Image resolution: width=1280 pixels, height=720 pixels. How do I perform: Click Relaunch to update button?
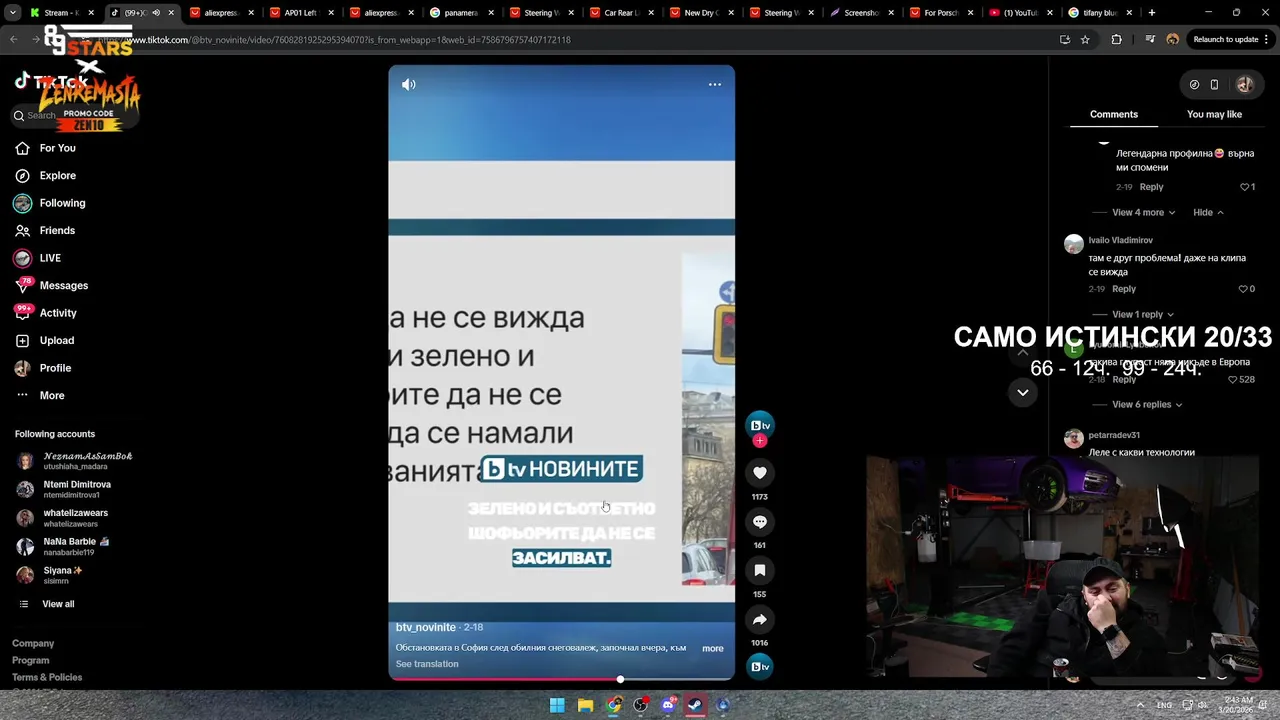click(1226, 40)
